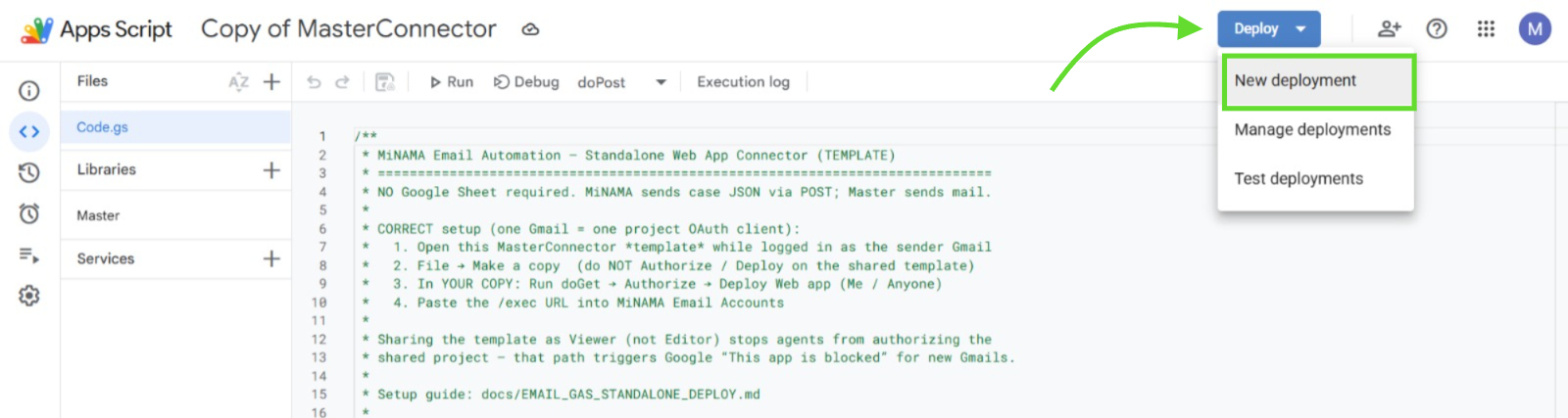Open the Triggers alarm clock icon
Screen dimensions: 1568x418
click(29, 213)
